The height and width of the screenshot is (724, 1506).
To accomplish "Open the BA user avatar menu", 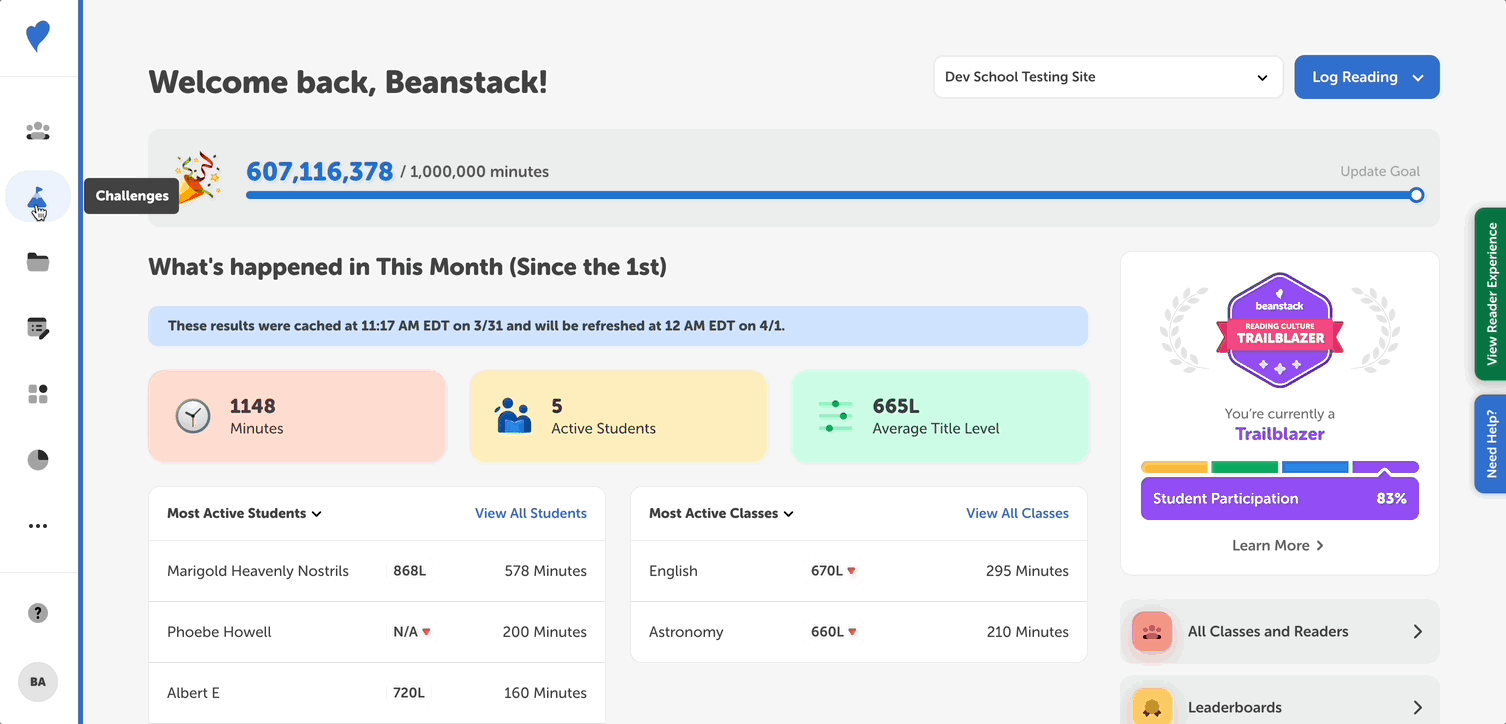I will pyautogui.click(x=38, y=682).
